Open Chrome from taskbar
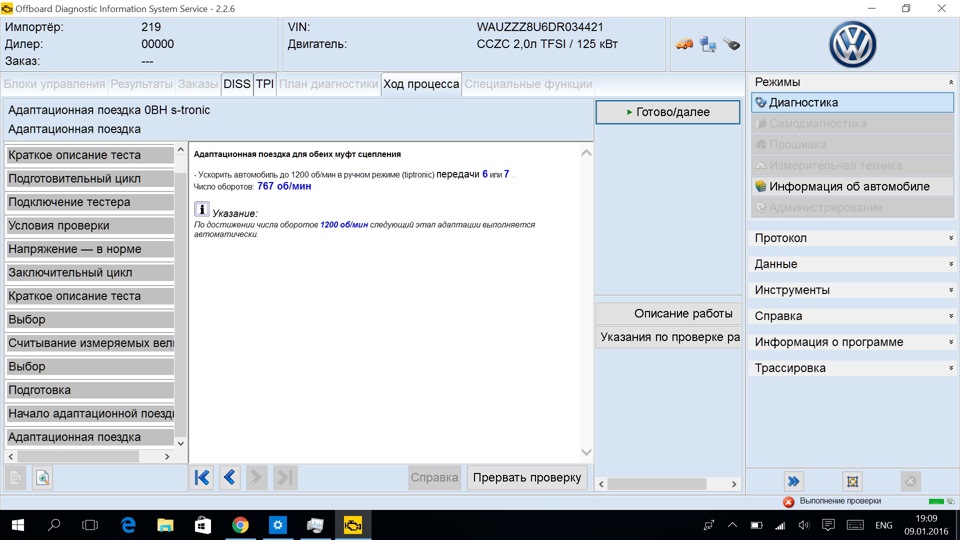960x540 pixels. click(x=240, y=525)
